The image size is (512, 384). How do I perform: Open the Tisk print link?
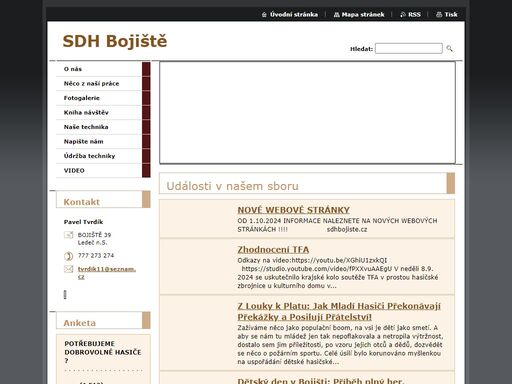click(451, 15)
